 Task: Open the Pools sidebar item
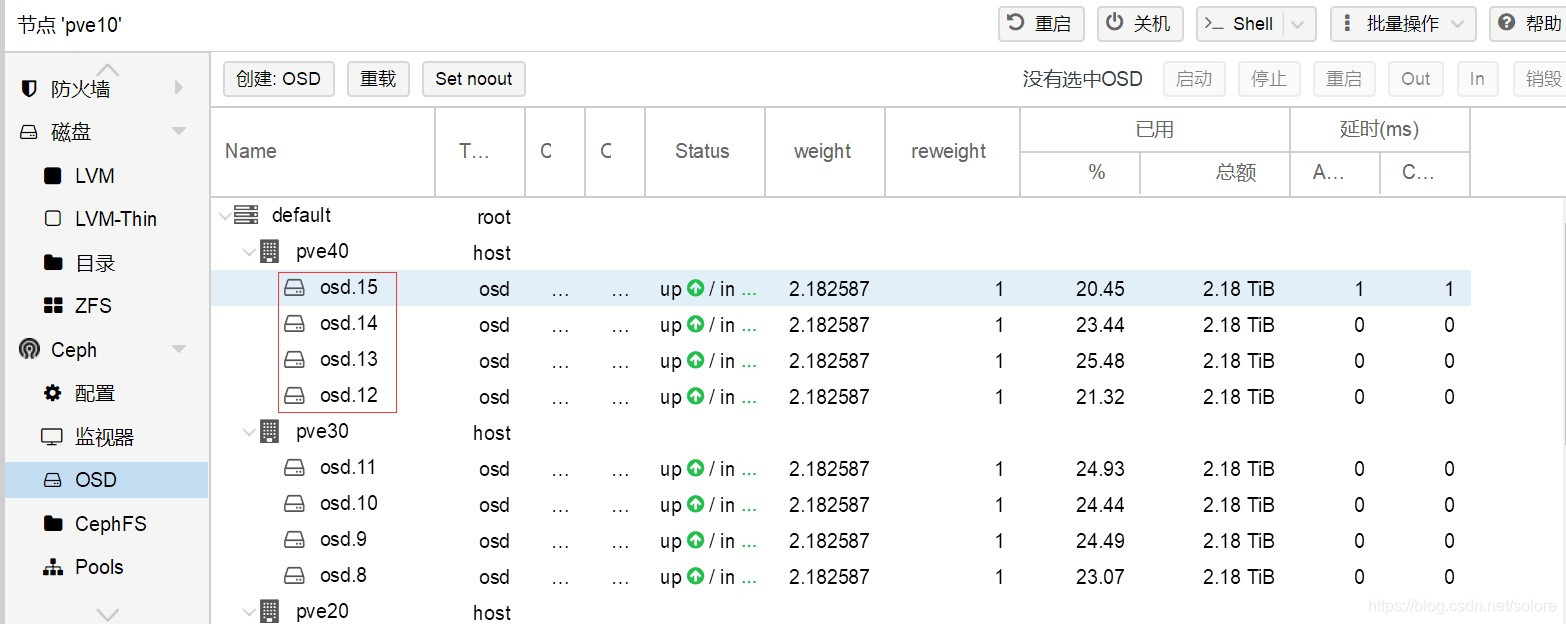[x=105, y=567]
